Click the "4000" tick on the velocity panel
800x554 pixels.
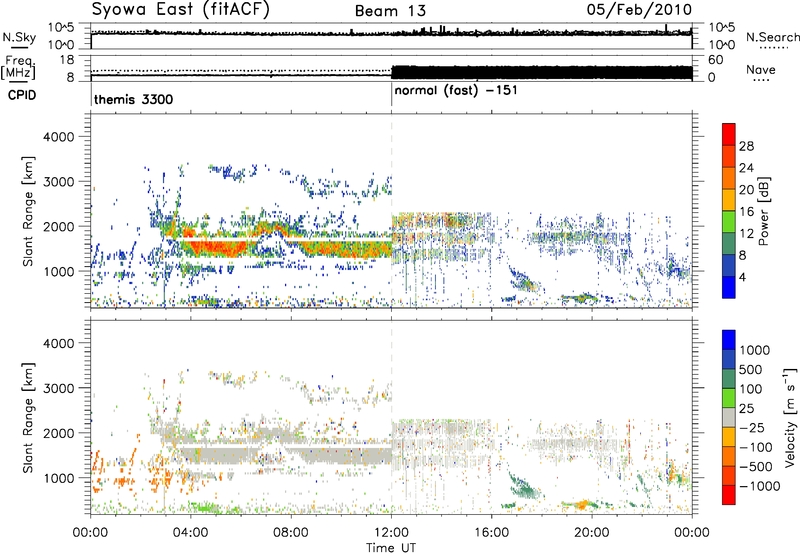[x=59, y=343]
